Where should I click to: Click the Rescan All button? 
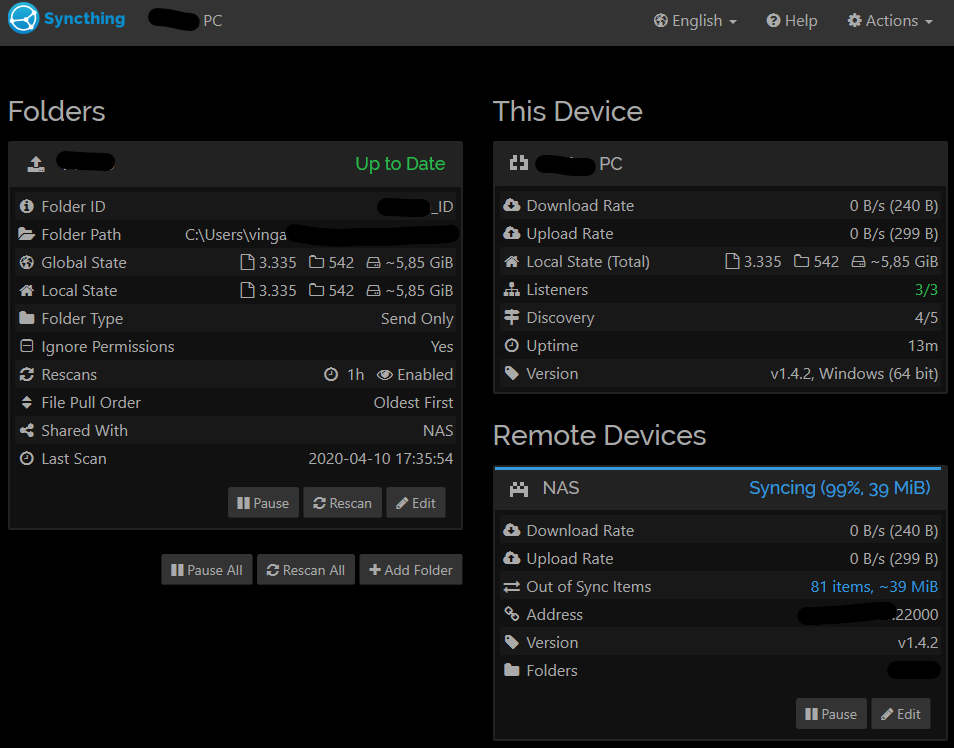point(306,570)
